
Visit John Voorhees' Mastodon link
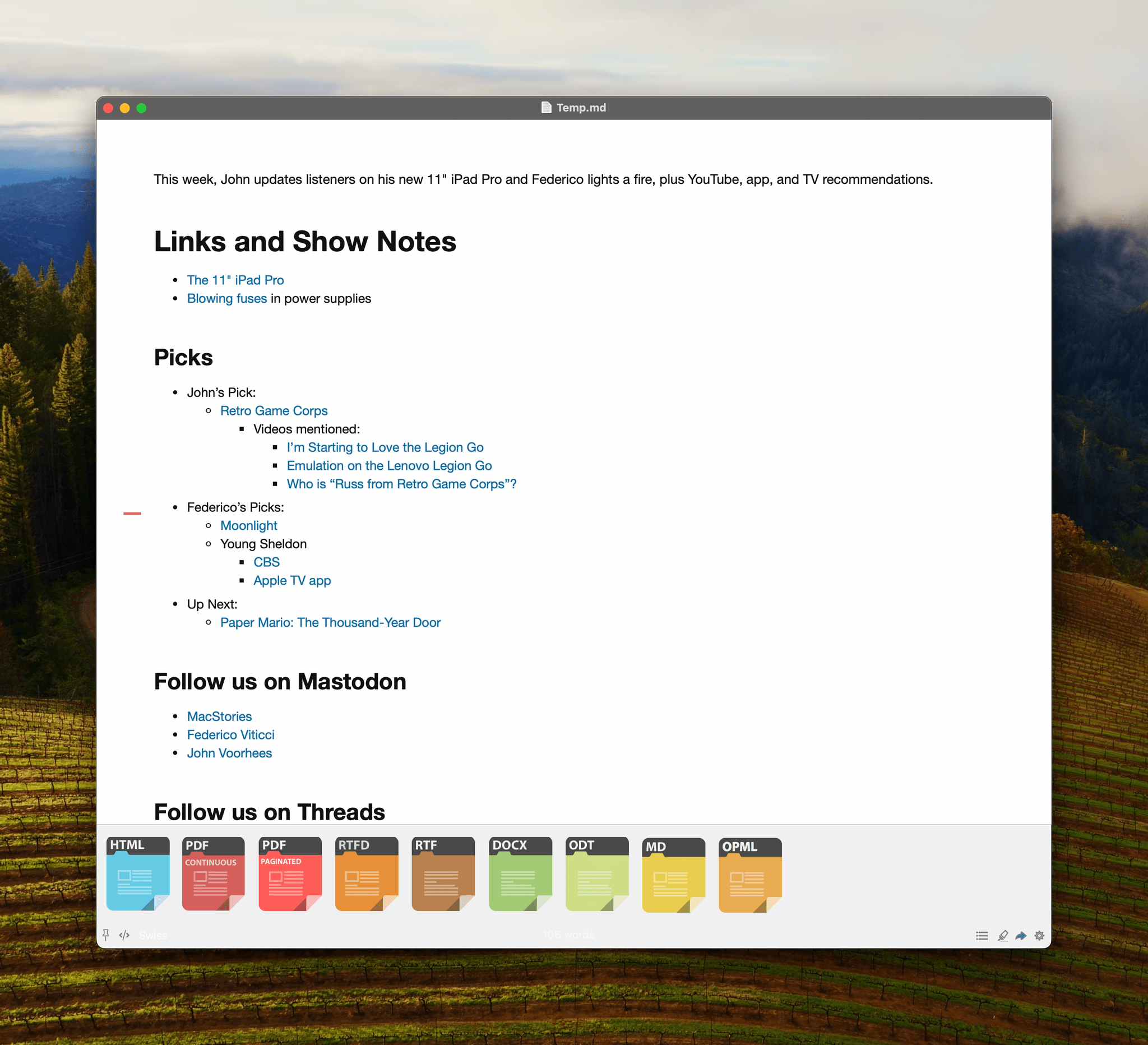pos(229,753)
